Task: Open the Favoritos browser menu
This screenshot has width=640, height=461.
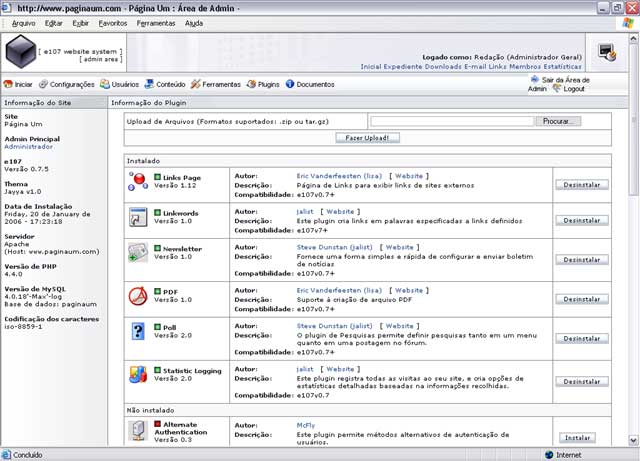Action: [113, 23]
